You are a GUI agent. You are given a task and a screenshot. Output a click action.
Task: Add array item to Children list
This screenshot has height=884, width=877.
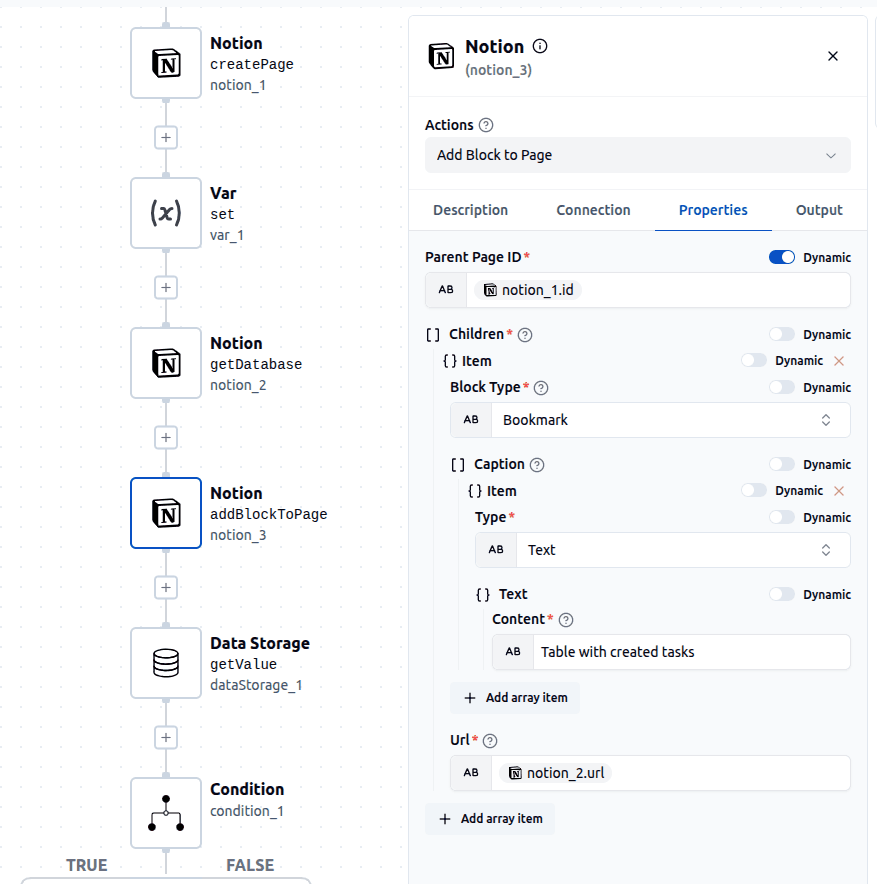(x=490, y=819)
